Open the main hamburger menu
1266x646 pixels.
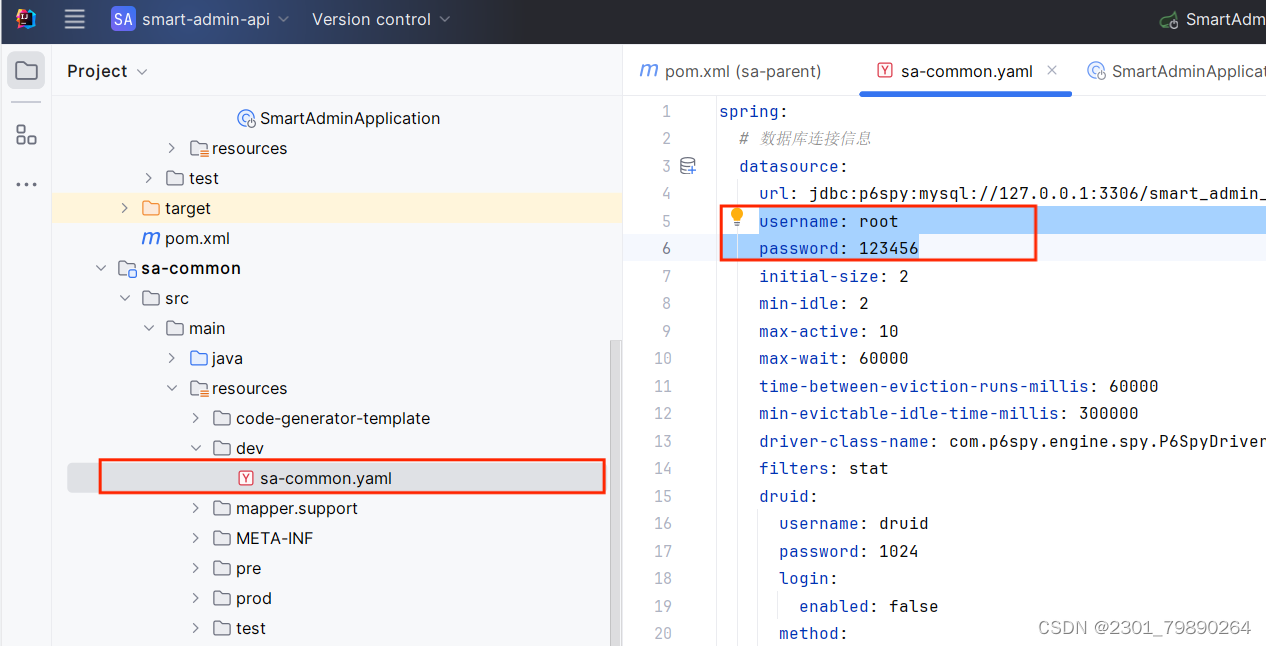coord(74,19)
